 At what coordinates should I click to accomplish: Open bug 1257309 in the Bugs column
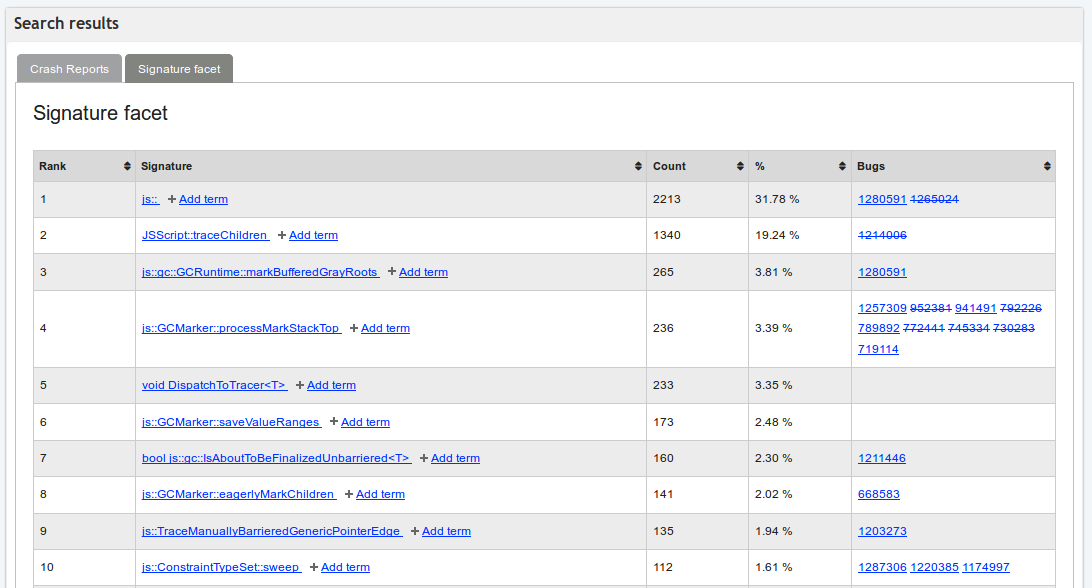point(882,308)
